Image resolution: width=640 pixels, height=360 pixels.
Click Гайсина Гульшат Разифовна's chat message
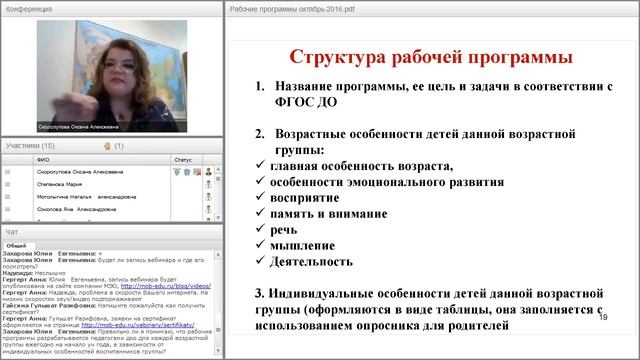pyautogui.click(x=104, y=309)
